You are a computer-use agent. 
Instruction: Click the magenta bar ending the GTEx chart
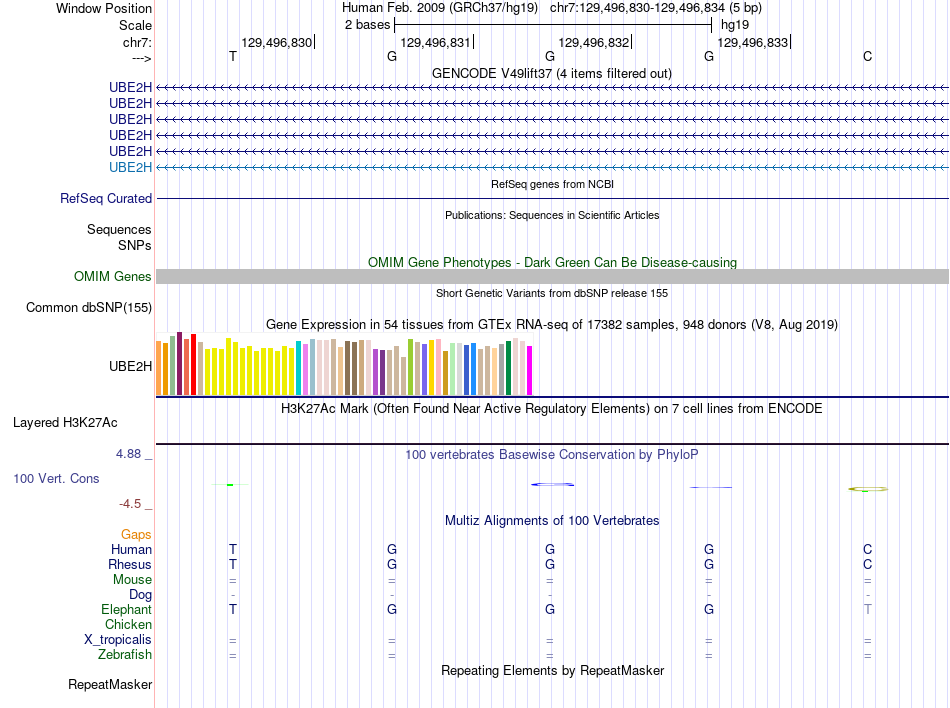pyautogui.click(x=530, y=371)
